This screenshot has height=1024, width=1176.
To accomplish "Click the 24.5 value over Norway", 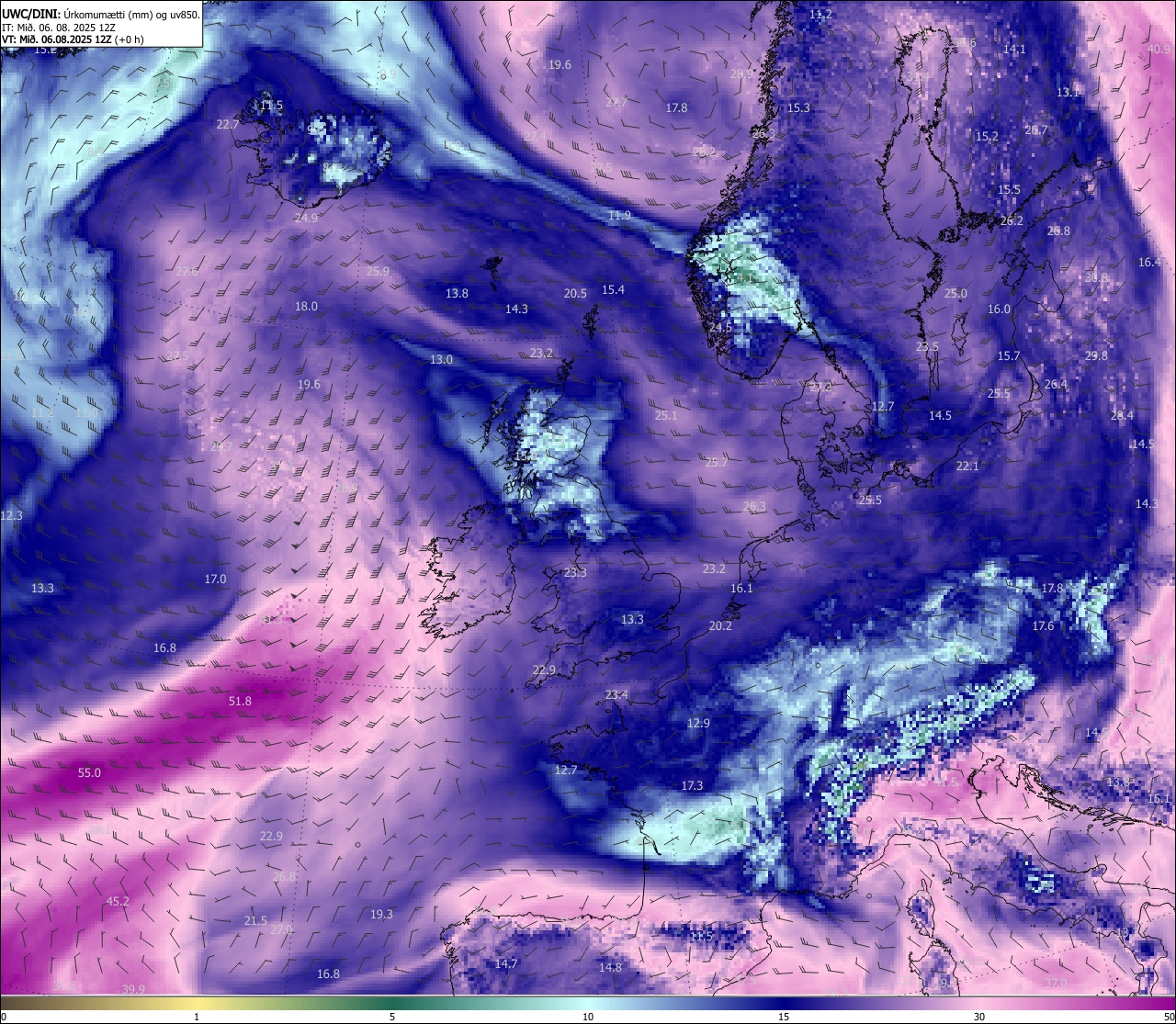I will click(720, 327).
